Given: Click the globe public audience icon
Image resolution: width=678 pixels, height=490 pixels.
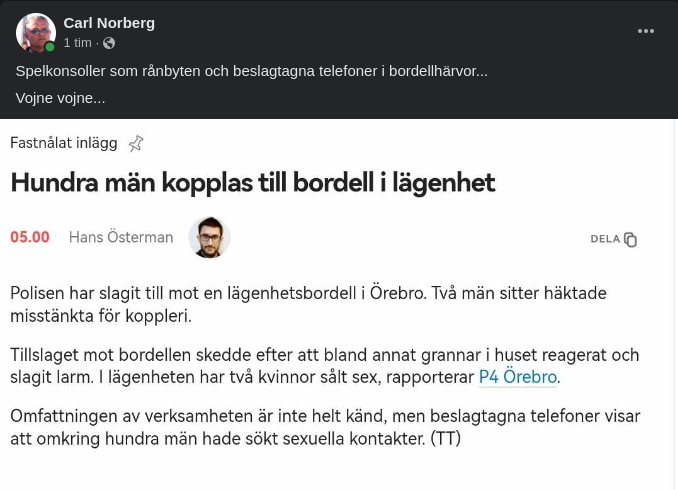Looking at the screenshot, I should (109, 43).
